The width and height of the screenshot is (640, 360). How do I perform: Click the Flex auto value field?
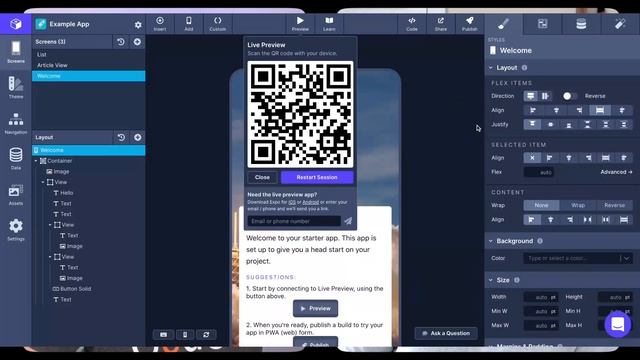click(539, 172)
